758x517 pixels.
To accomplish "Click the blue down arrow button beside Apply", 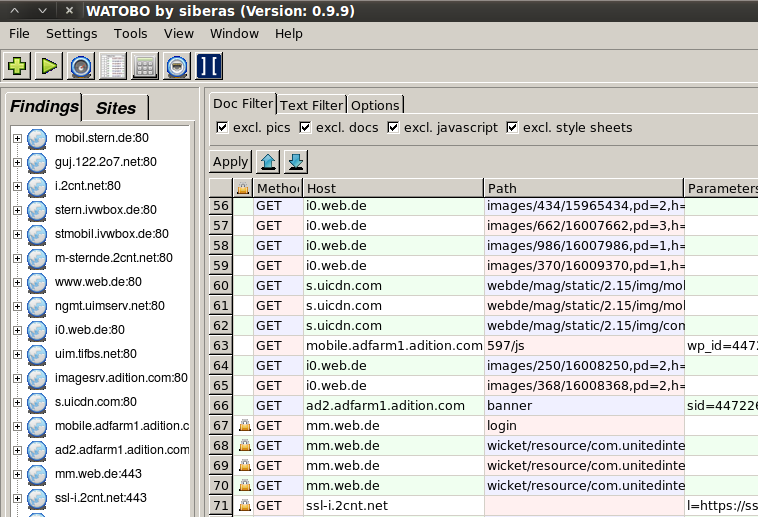I will pos(296,161).
